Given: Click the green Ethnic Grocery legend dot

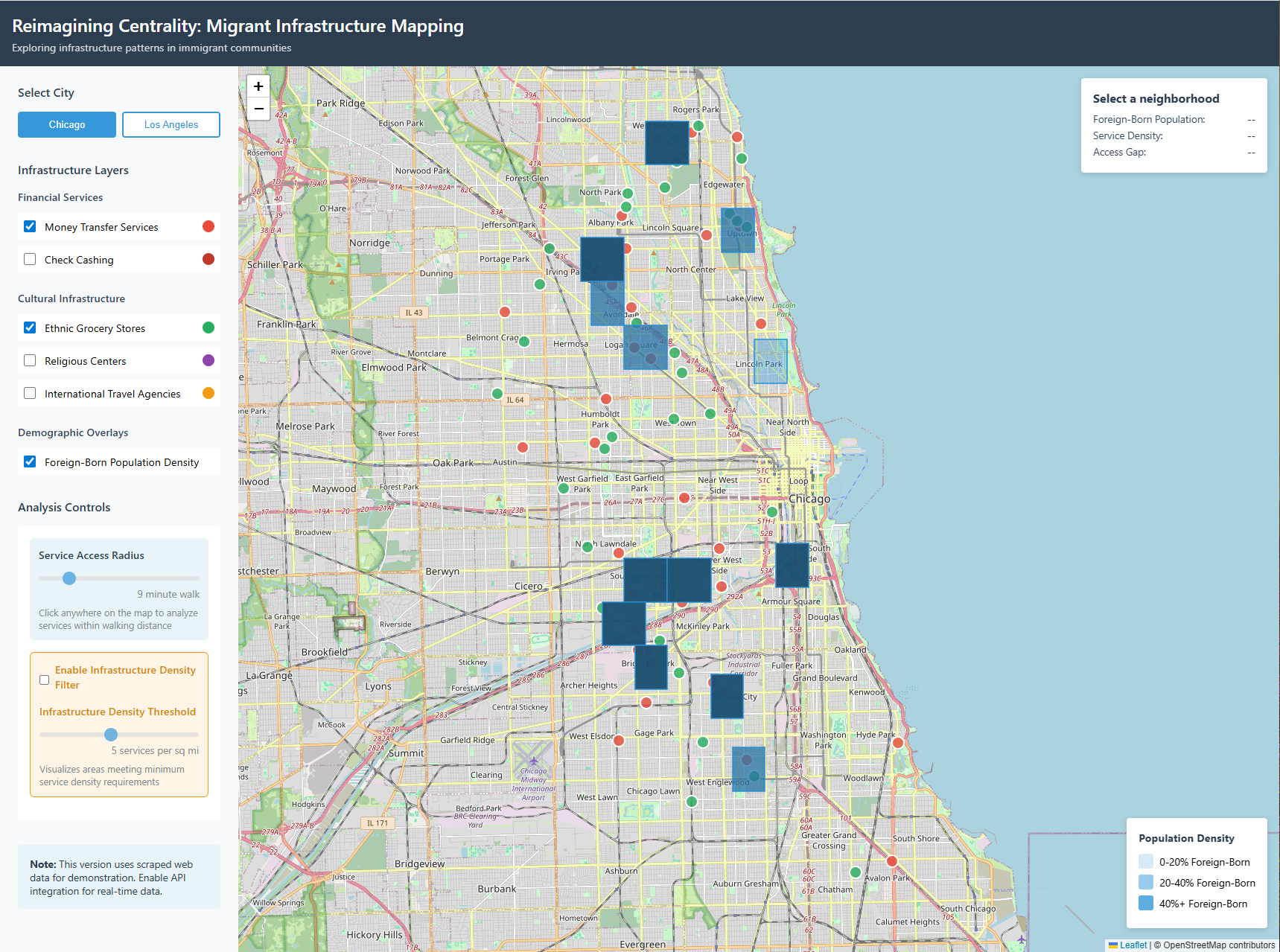Looking at the screenshot, I should click(208, 328).
